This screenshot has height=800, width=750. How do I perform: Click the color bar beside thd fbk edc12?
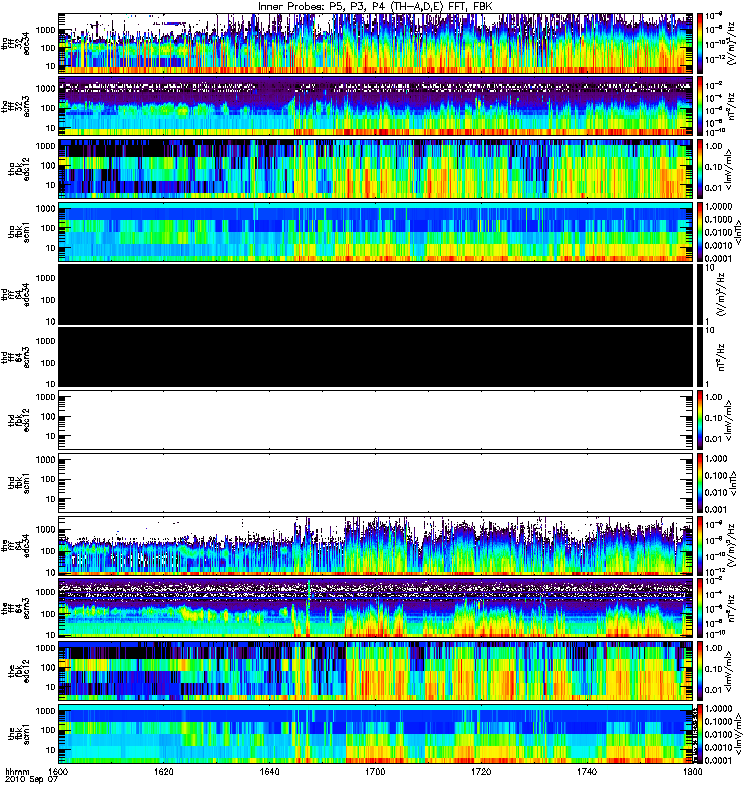(700, 420)
